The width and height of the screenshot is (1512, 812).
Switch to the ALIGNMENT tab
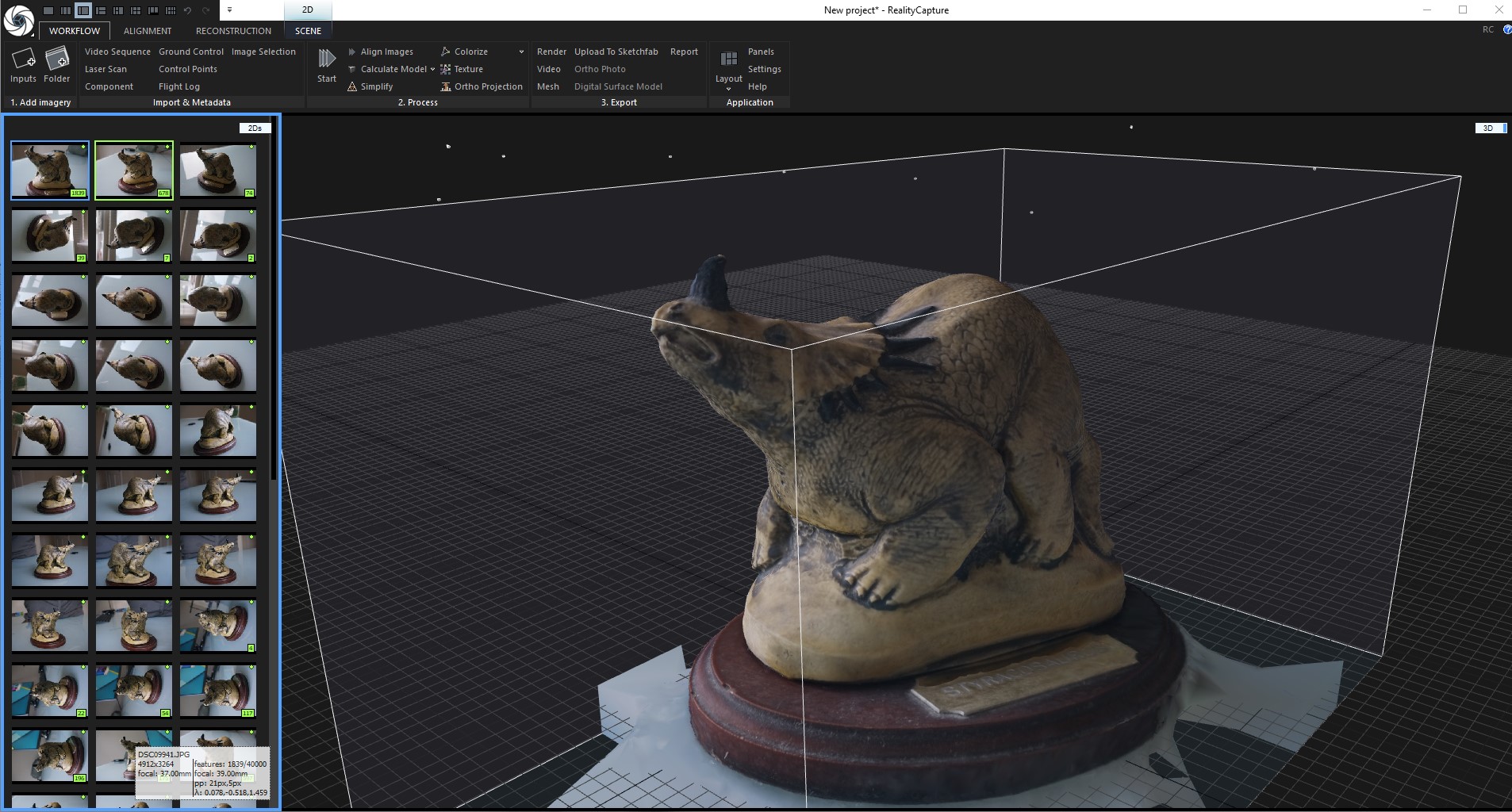148,31
